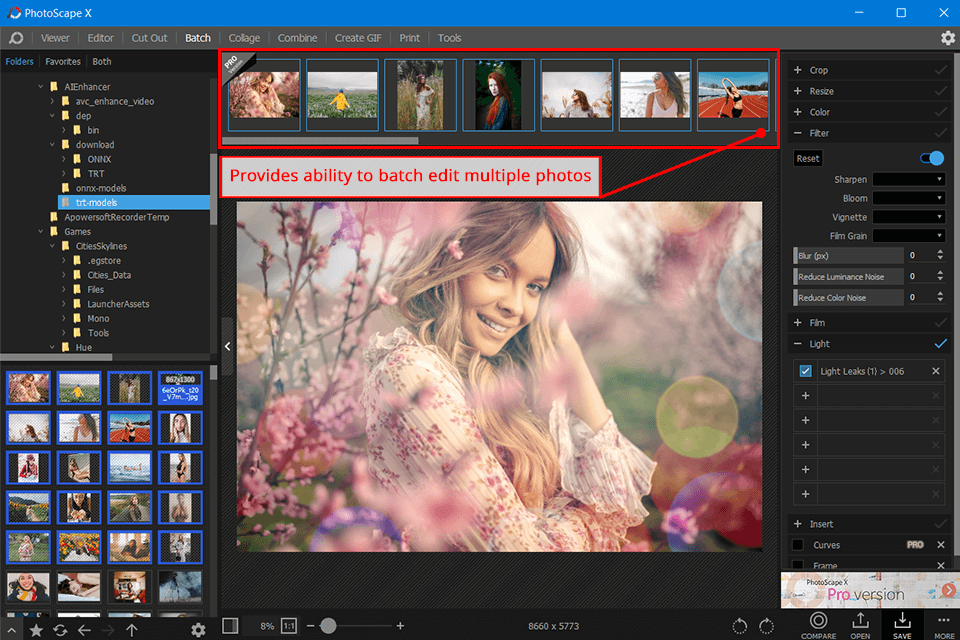The width and height of the screenshot is (960, 640).
Task: Enable the Curves checkbox in Insert section
Action: pyautogui.click(x=797, y=544)
